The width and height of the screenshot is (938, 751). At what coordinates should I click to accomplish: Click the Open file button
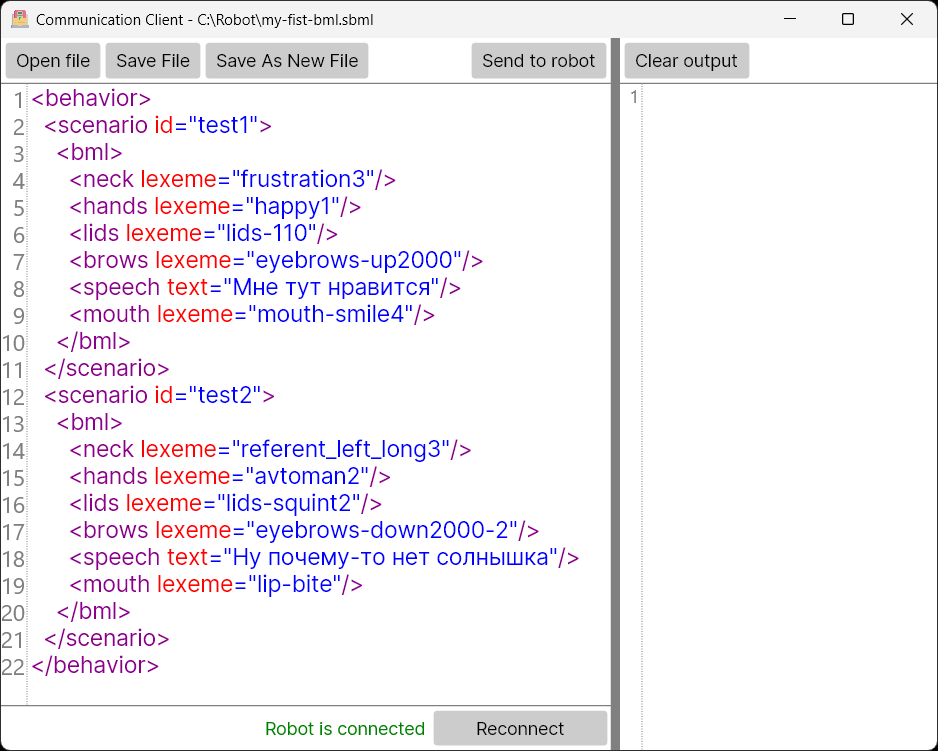pyautogui.click(x=53, y=60)
